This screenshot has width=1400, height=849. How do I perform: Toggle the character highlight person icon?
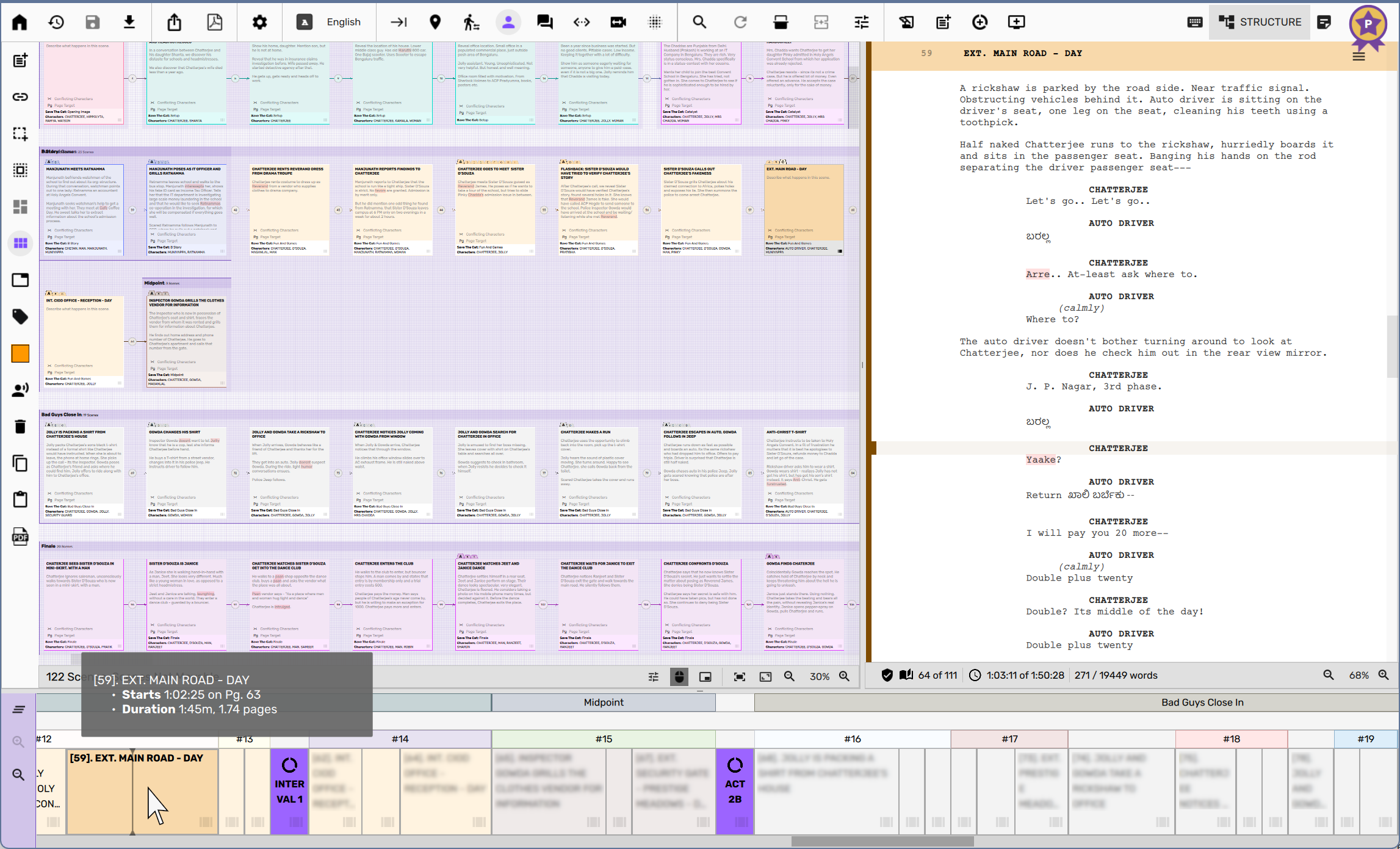point(508,23)
